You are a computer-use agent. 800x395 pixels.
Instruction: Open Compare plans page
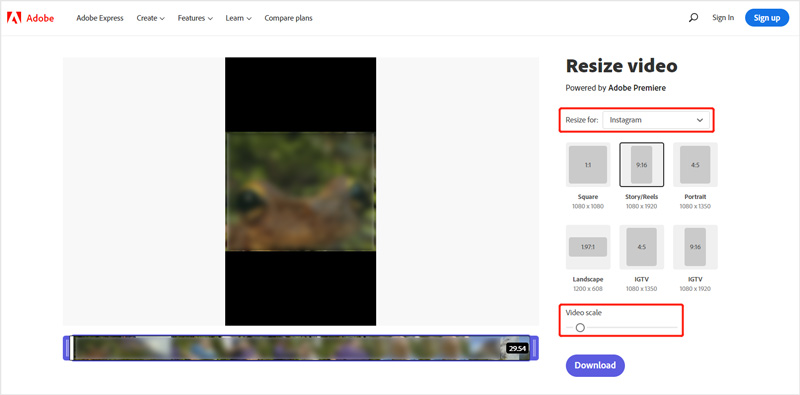coord(288,18)
